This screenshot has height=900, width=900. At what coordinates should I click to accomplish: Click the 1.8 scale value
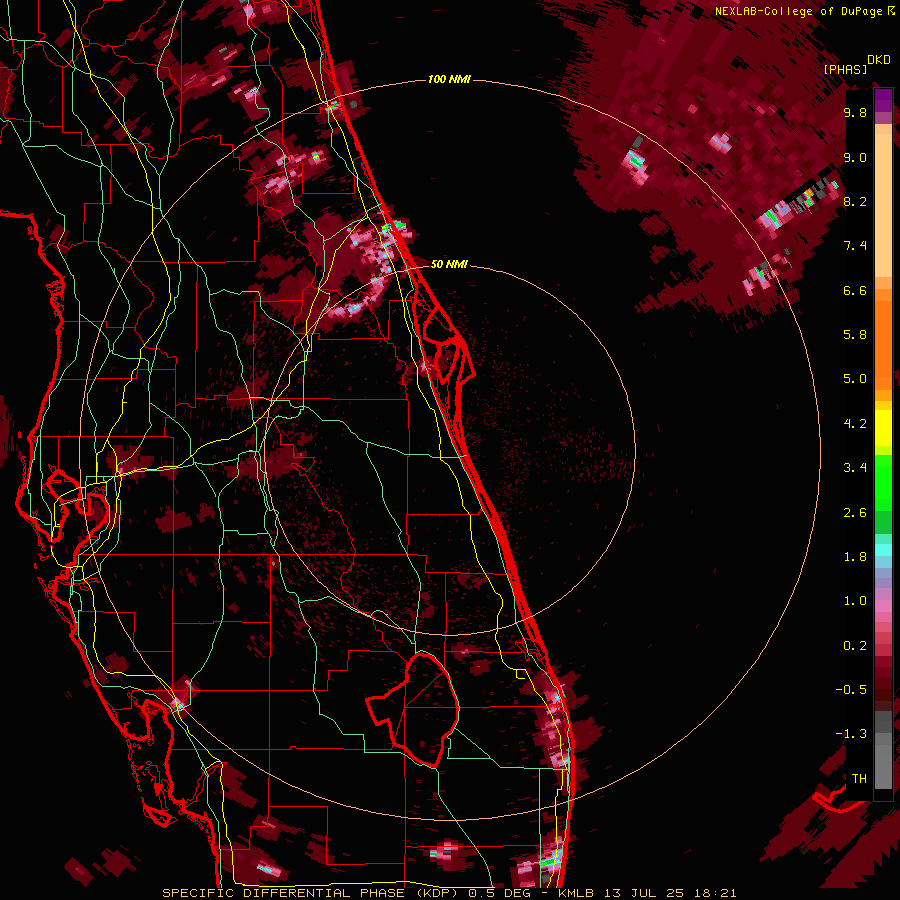pyautogui.click(x=855, y=557)
